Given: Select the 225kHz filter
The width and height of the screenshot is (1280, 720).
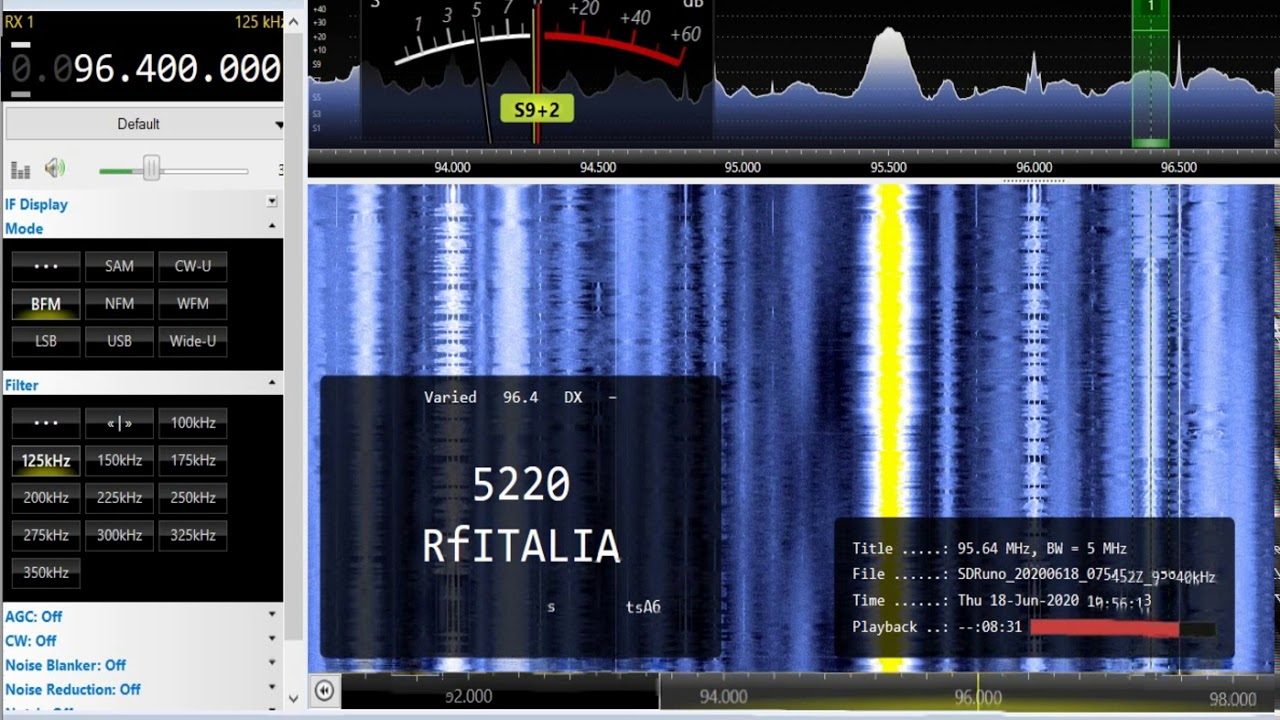Looking at the screenshot, I should click(119, 498).
